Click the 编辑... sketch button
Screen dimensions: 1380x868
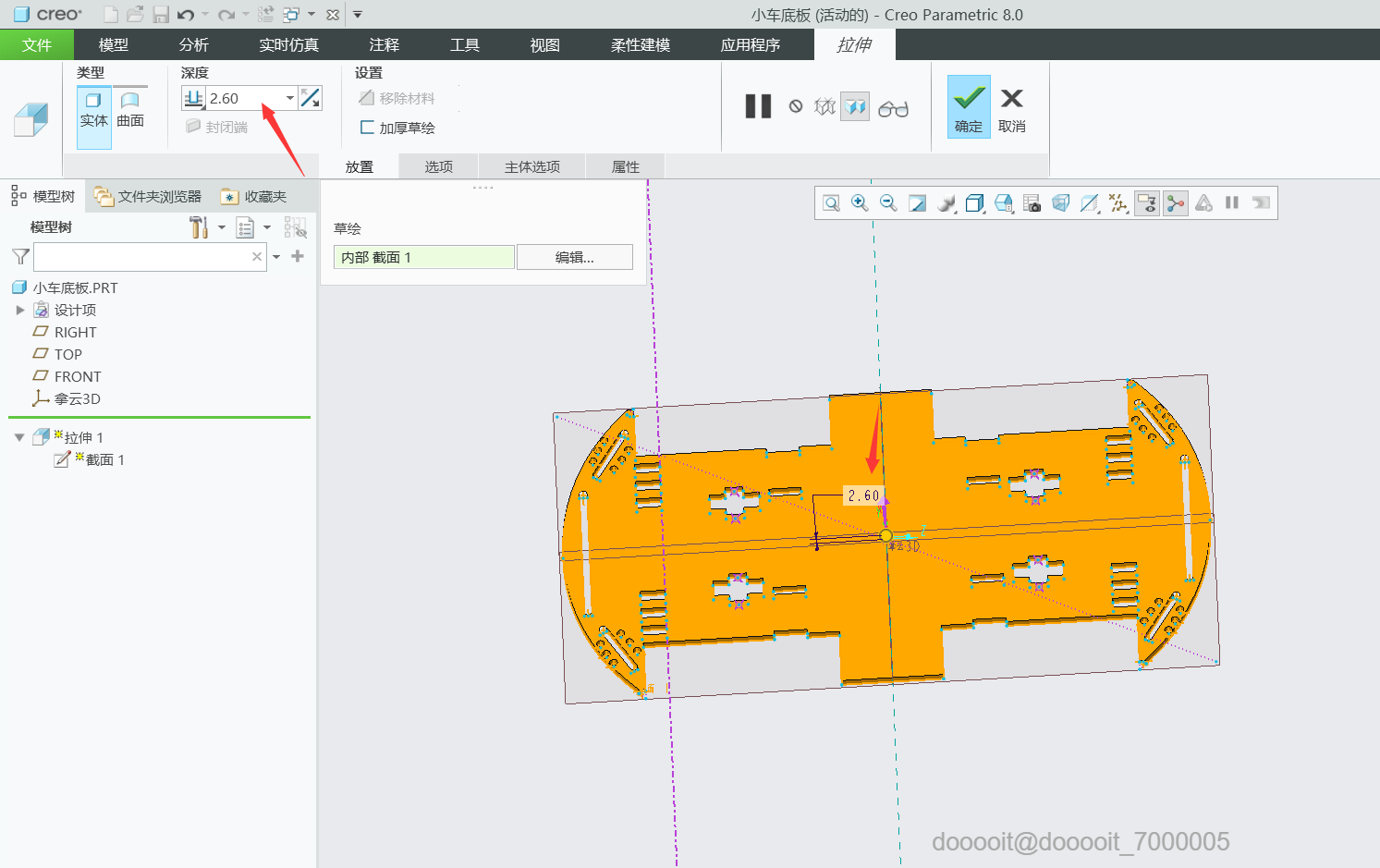(574, 257)
